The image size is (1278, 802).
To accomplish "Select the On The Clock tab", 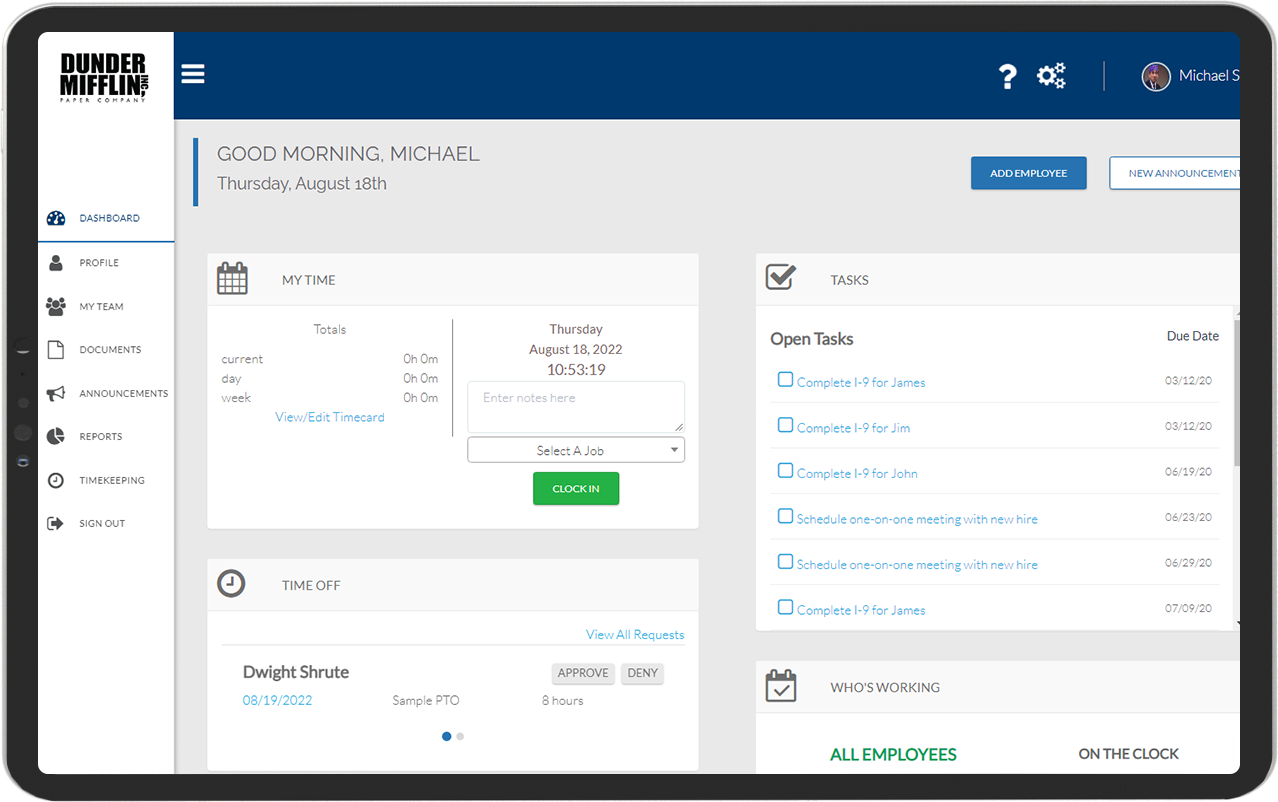I will click(x=1128, y=754).
